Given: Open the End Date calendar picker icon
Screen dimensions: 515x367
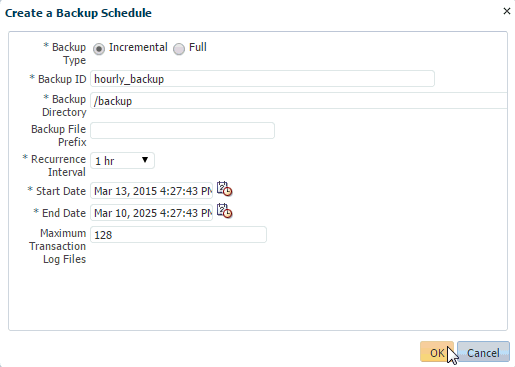Looking at the screenshot, I should click(x=224, y=211).
